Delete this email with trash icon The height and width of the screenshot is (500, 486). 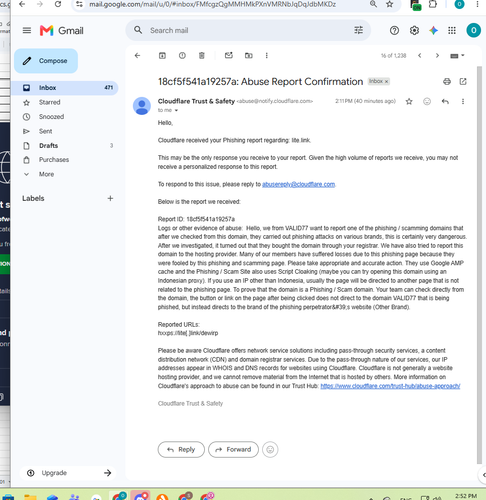click(x=202, y=56)
